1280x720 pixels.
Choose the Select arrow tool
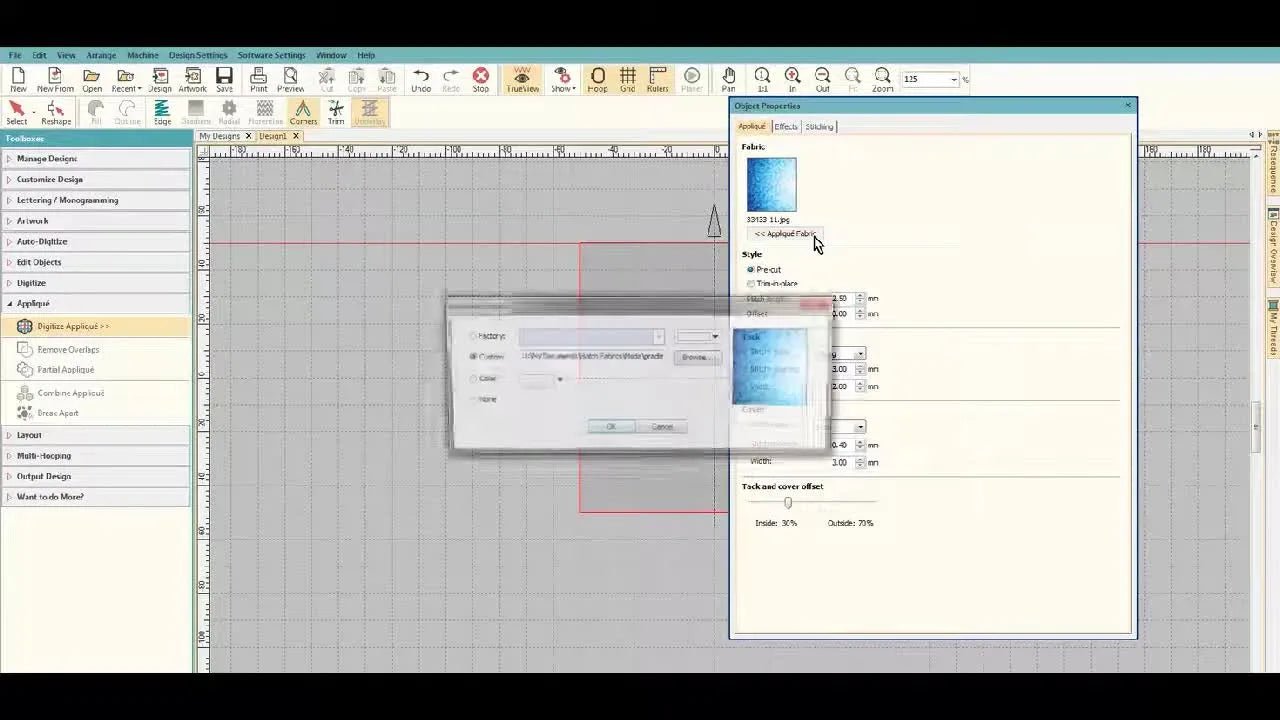(x=17, y=113)
